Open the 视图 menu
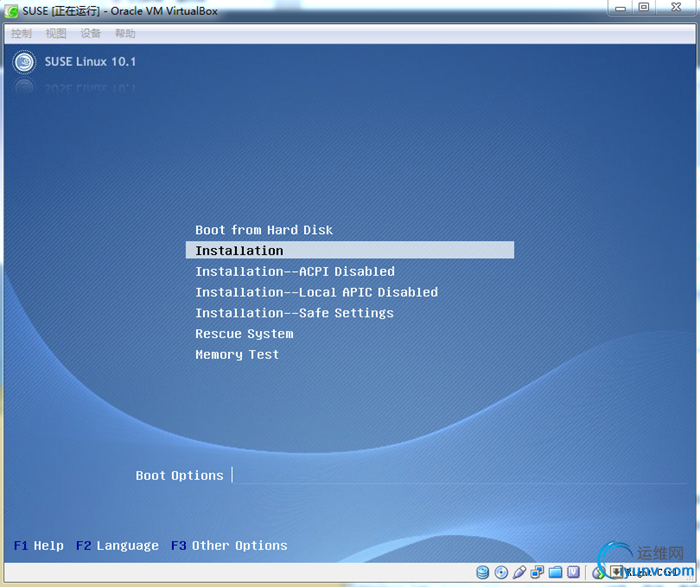Screen dimensions: 700x587 [x=56, y=33]
